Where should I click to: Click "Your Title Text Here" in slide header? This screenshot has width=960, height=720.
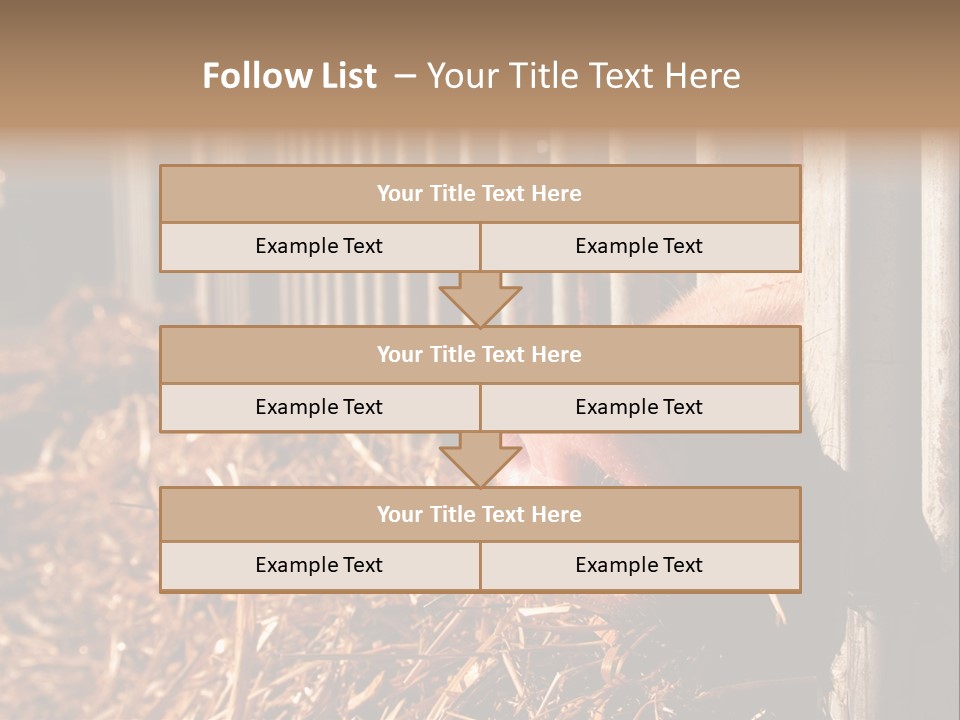click(x=584, y=76)
